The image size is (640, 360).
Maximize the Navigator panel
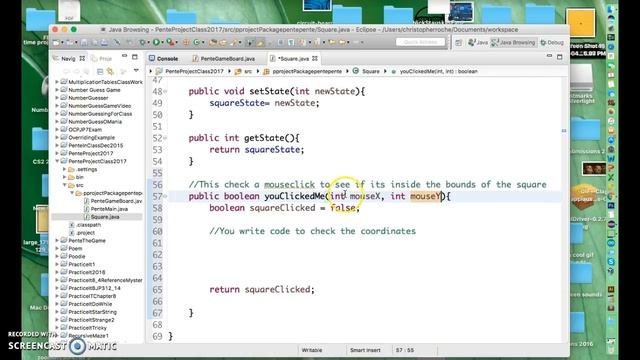135,57
